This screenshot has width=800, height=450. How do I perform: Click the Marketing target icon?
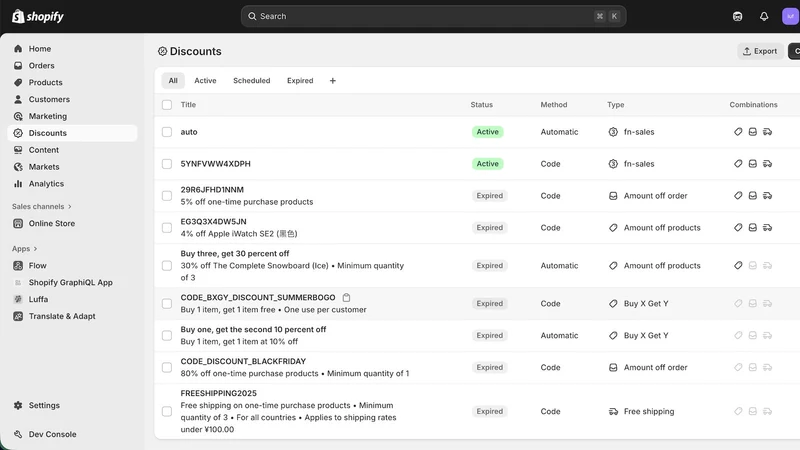click(18, 116)
